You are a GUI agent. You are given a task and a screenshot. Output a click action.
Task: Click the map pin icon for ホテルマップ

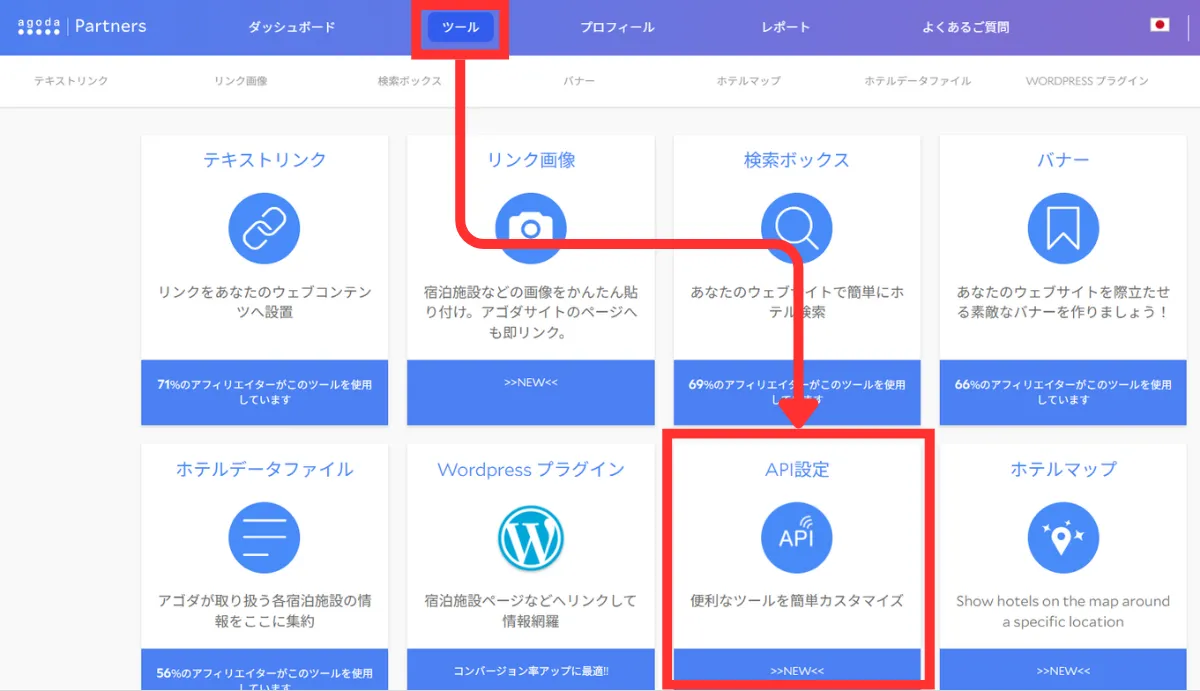(x=1063, y=538)
